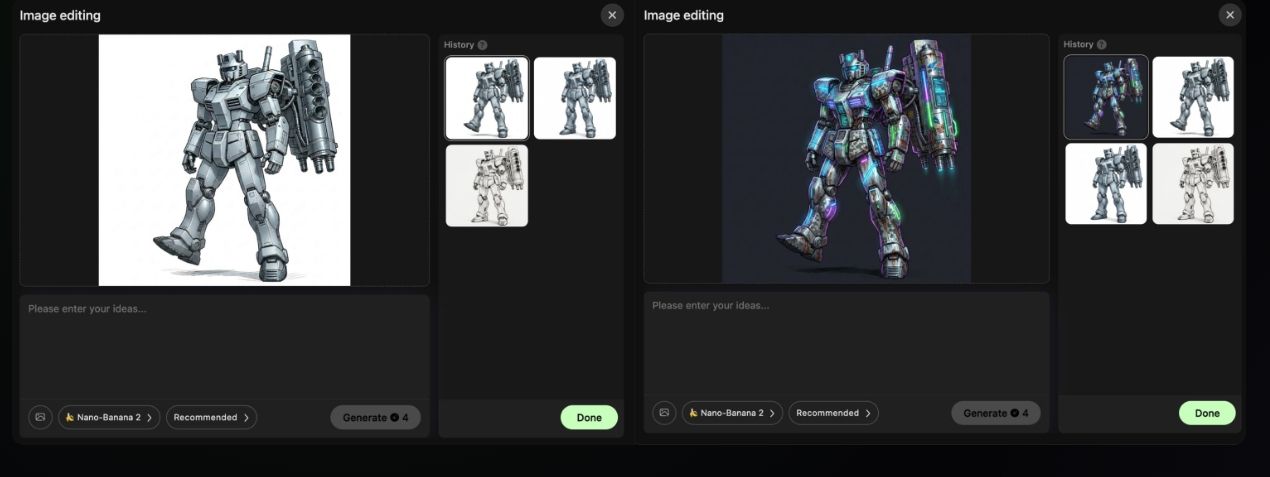This screenshot has height=477, width=1270.
Task: Click Done in the left dialog
Action: point(589,417)
